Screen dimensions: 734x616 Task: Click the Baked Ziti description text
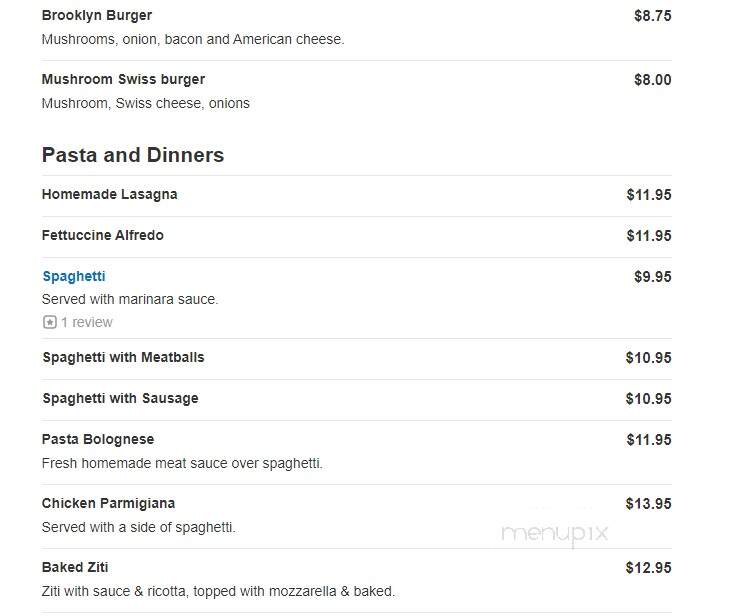click(x=218, y=591)
